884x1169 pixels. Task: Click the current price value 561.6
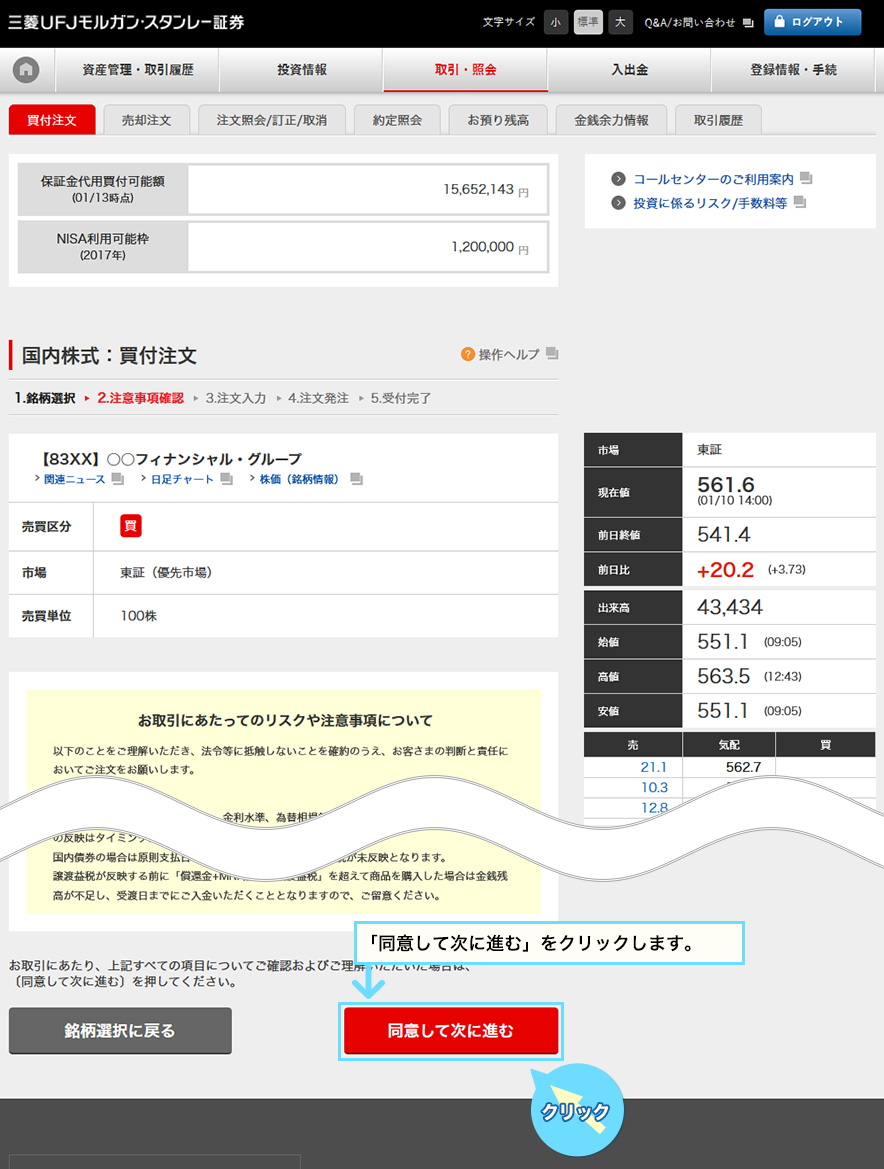[725, 485]
